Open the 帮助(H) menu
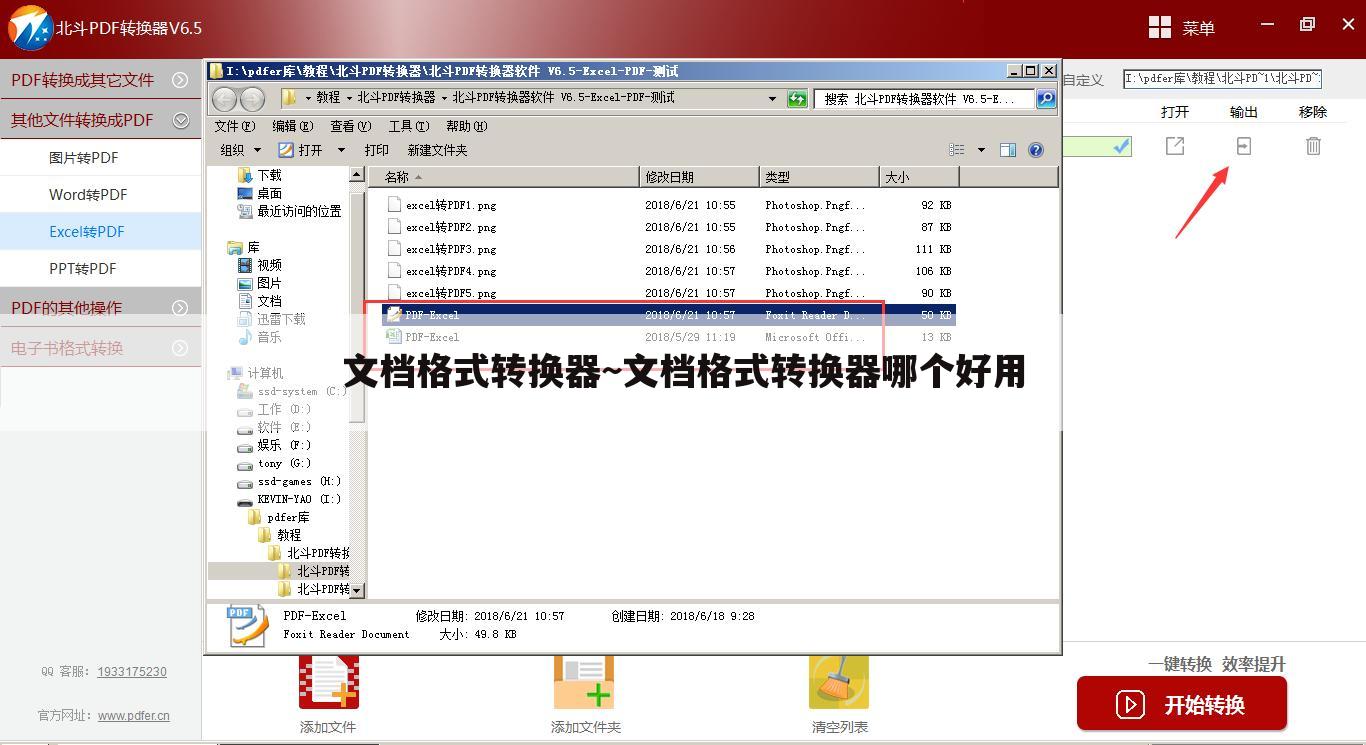This screenshot has height=745, width=1366. tap(467, 126)
